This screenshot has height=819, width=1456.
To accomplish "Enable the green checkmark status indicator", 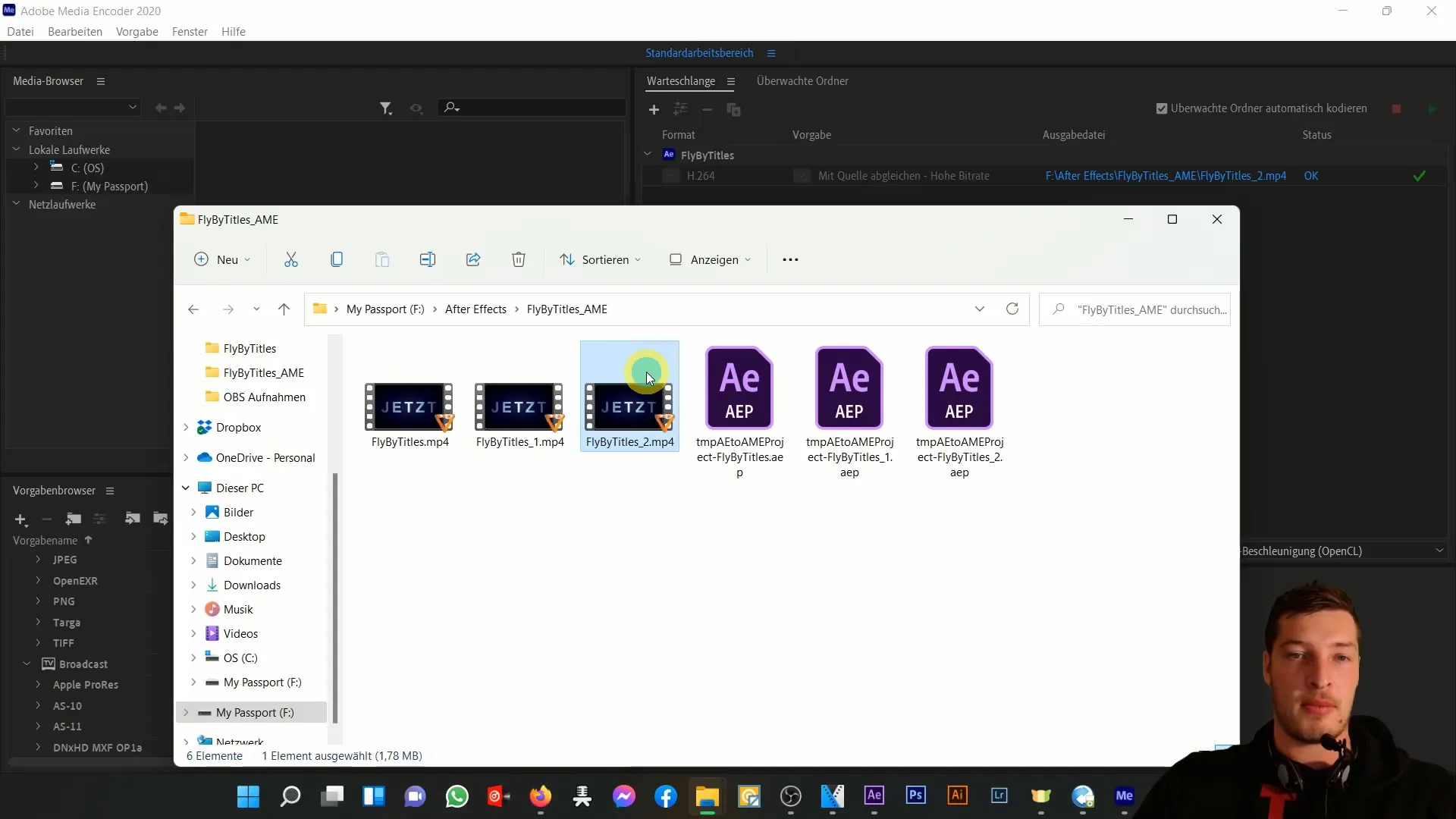I will pyautogui.click(x=1419, y=175).
